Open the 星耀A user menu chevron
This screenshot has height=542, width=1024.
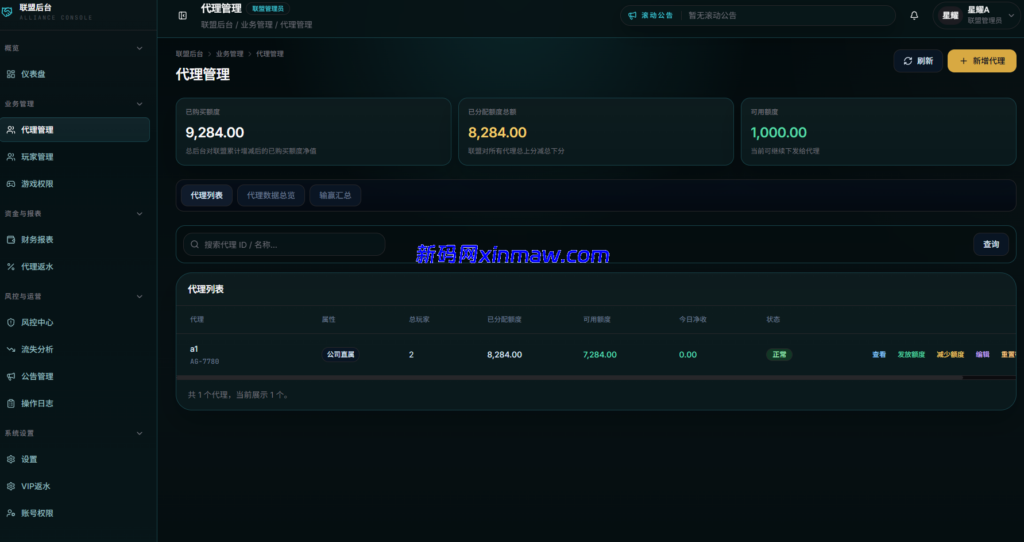pyautogui.click(x=1012, y=16)
